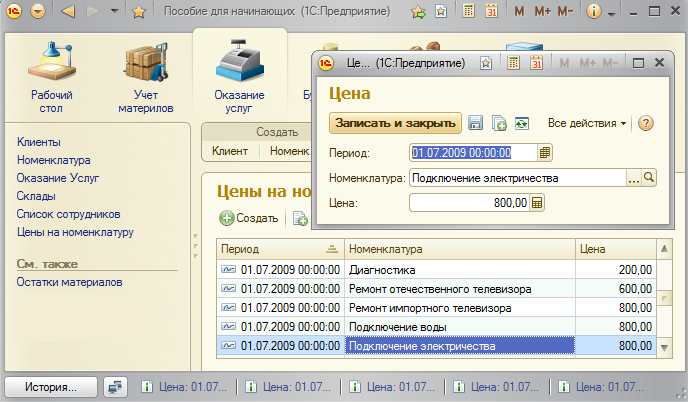Click Создать button in price list
The width and height of the screenshot is (688, 402).
coord(249,218)
